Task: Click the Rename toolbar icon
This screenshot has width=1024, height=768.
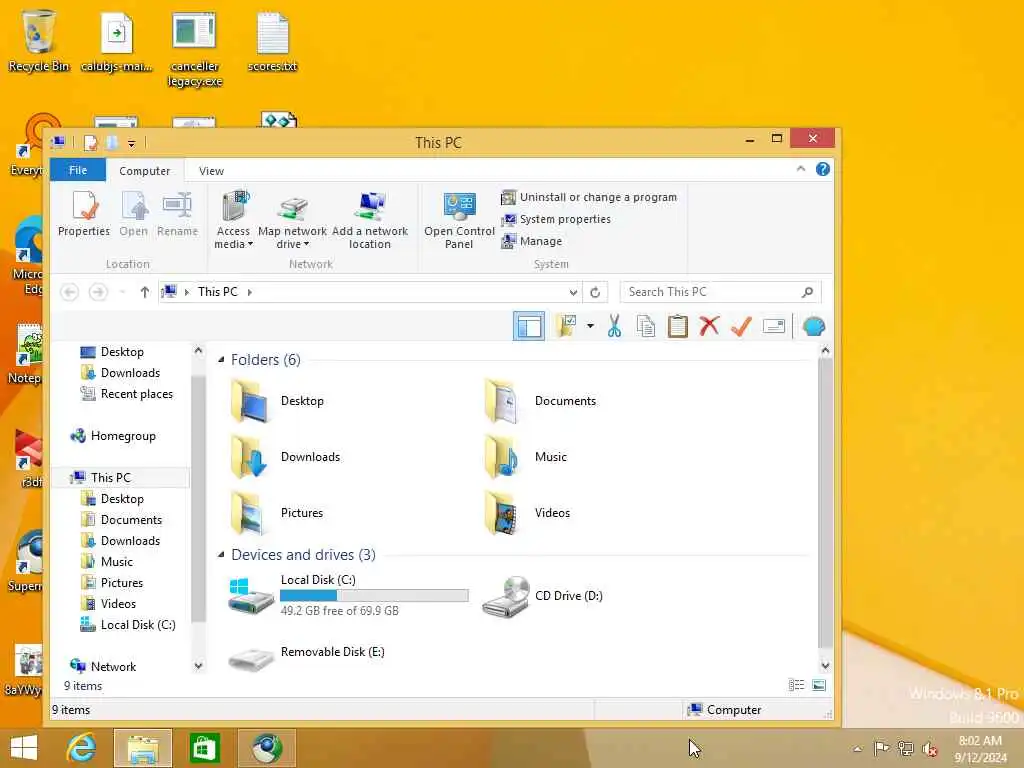Action: [x=774, y=326]
